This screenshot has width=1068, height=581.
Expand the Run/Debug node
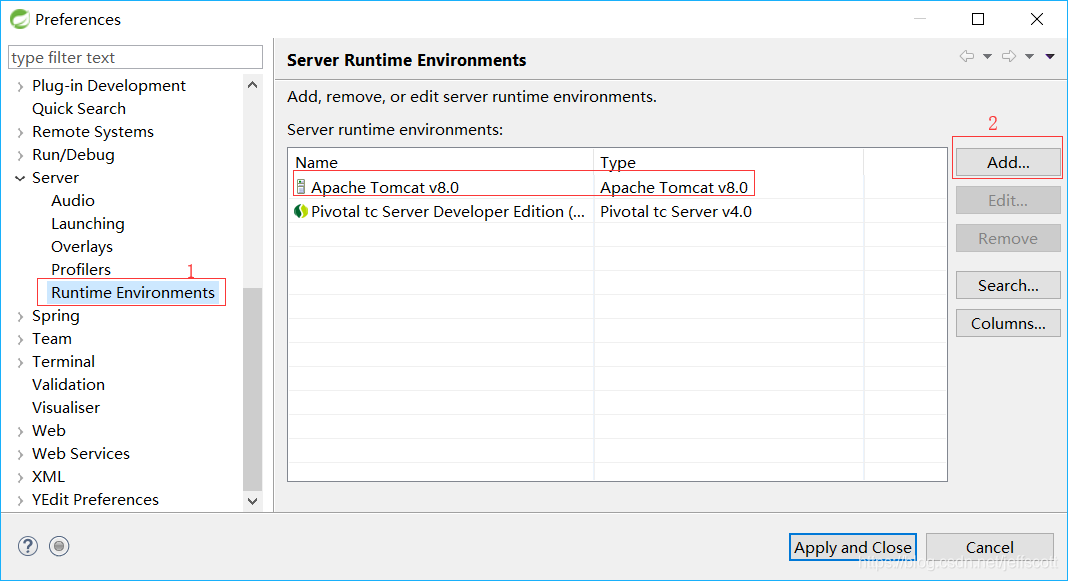[20, 156]
